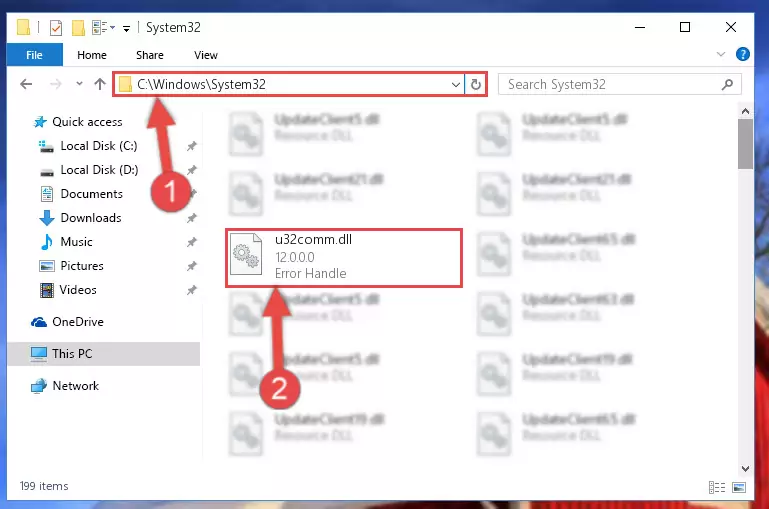Click the Downloads blue arrow icon
Viewport: 769px width, 509px height.
tap(47, 218)
